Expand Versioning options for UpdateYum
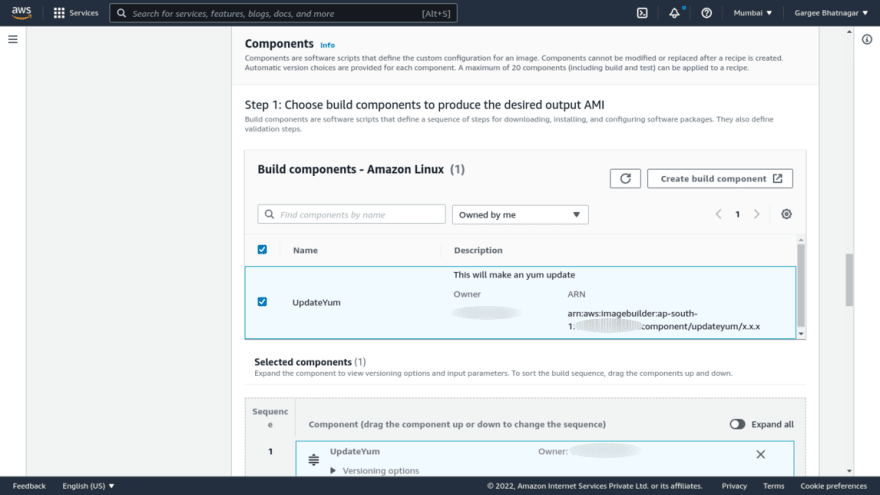 point(375,470)
